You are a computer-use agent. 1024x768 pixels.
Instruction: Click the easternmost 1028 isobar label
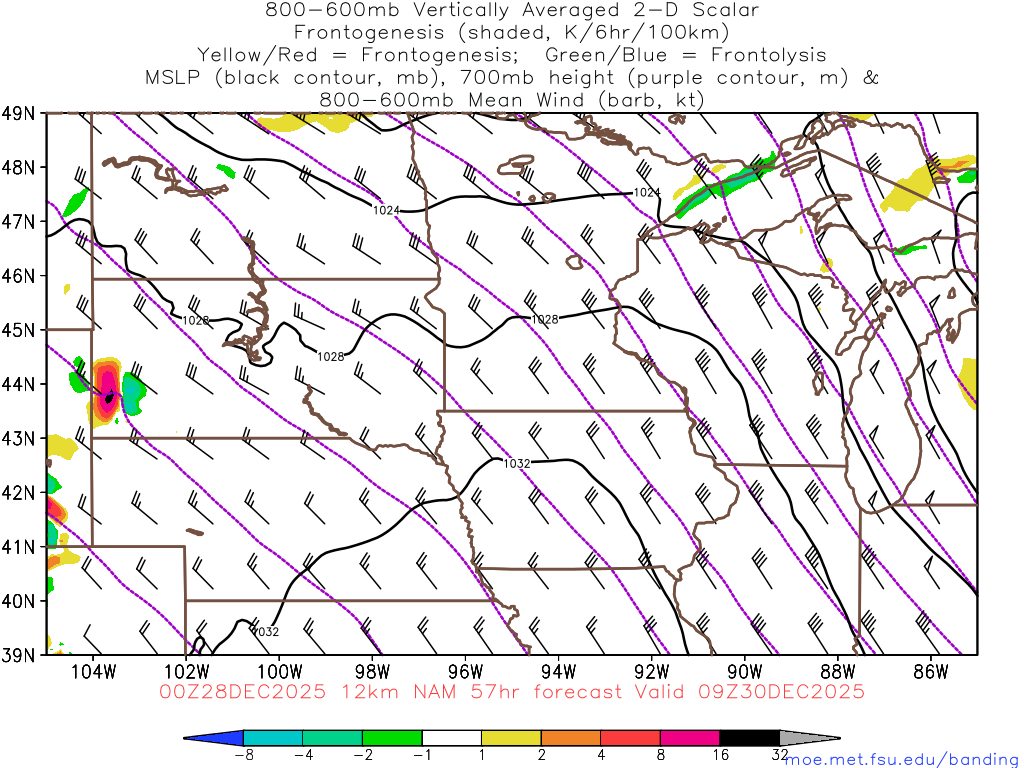[545, 319]
